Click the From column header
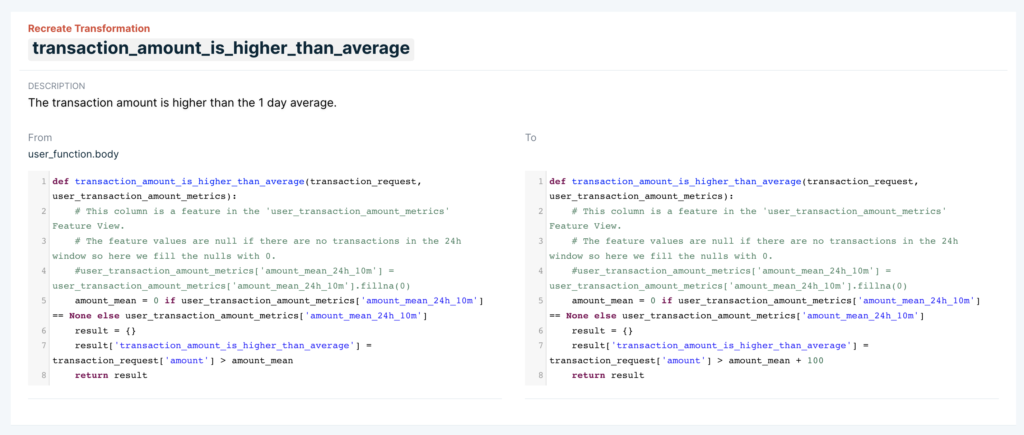 (40, 138)
